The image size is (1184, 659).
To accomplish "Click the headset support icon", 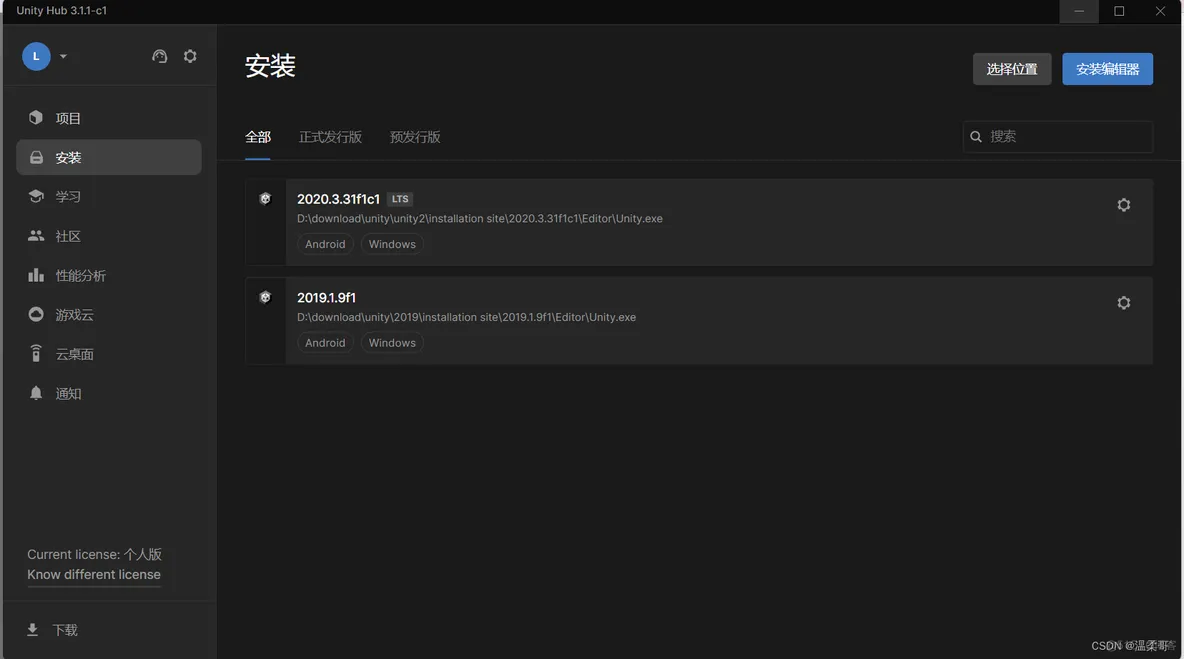I will coord(159,57).
